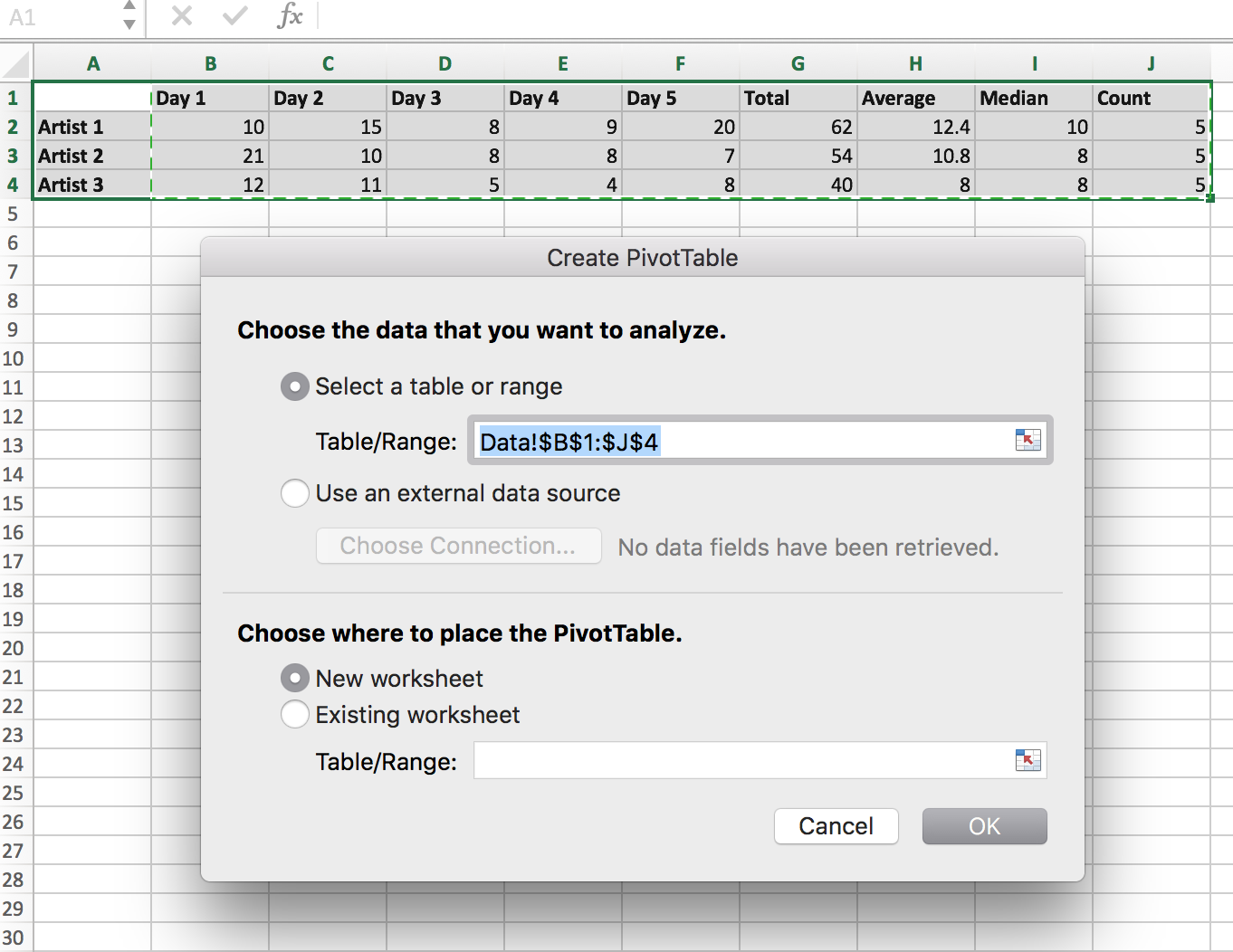Select column header G labeled Total
The image size is (1233, 952).
pyautogui.click(x=798, y=63)
